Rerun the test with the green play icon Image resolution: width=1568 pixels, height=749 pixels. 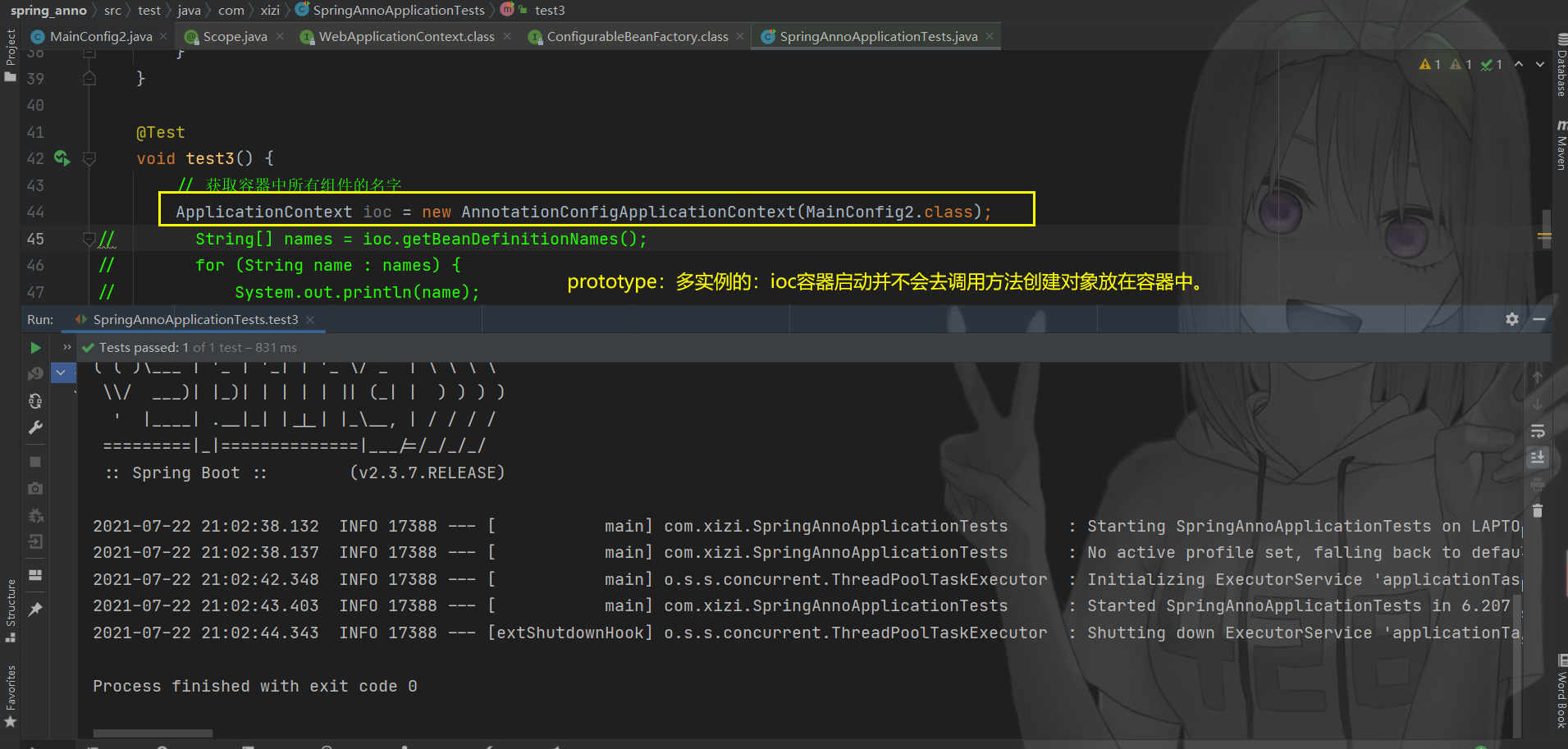pyautogui.click(x=35, y=348)
